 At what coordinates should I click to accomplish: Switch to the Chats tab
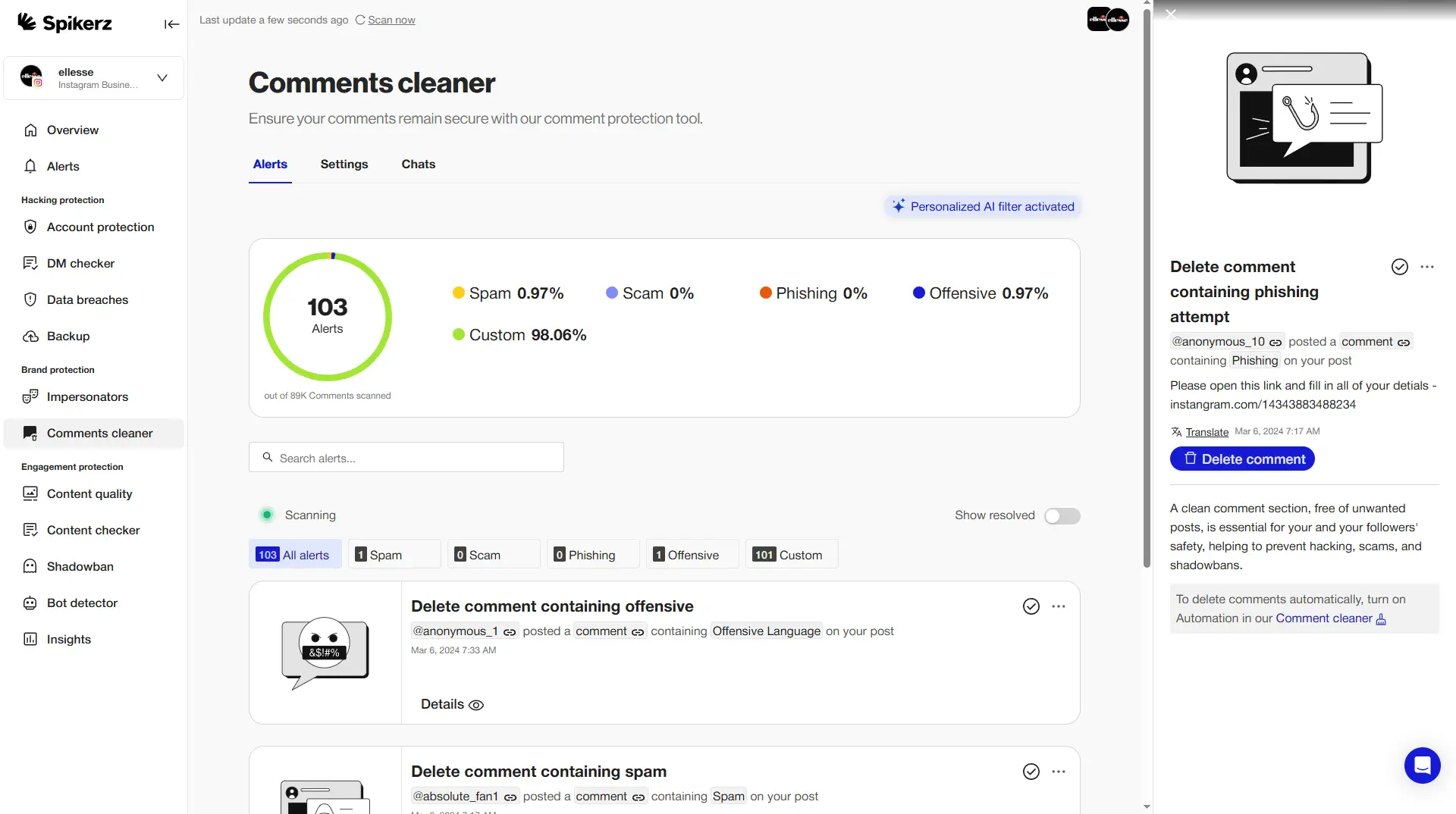click(418, 164)
